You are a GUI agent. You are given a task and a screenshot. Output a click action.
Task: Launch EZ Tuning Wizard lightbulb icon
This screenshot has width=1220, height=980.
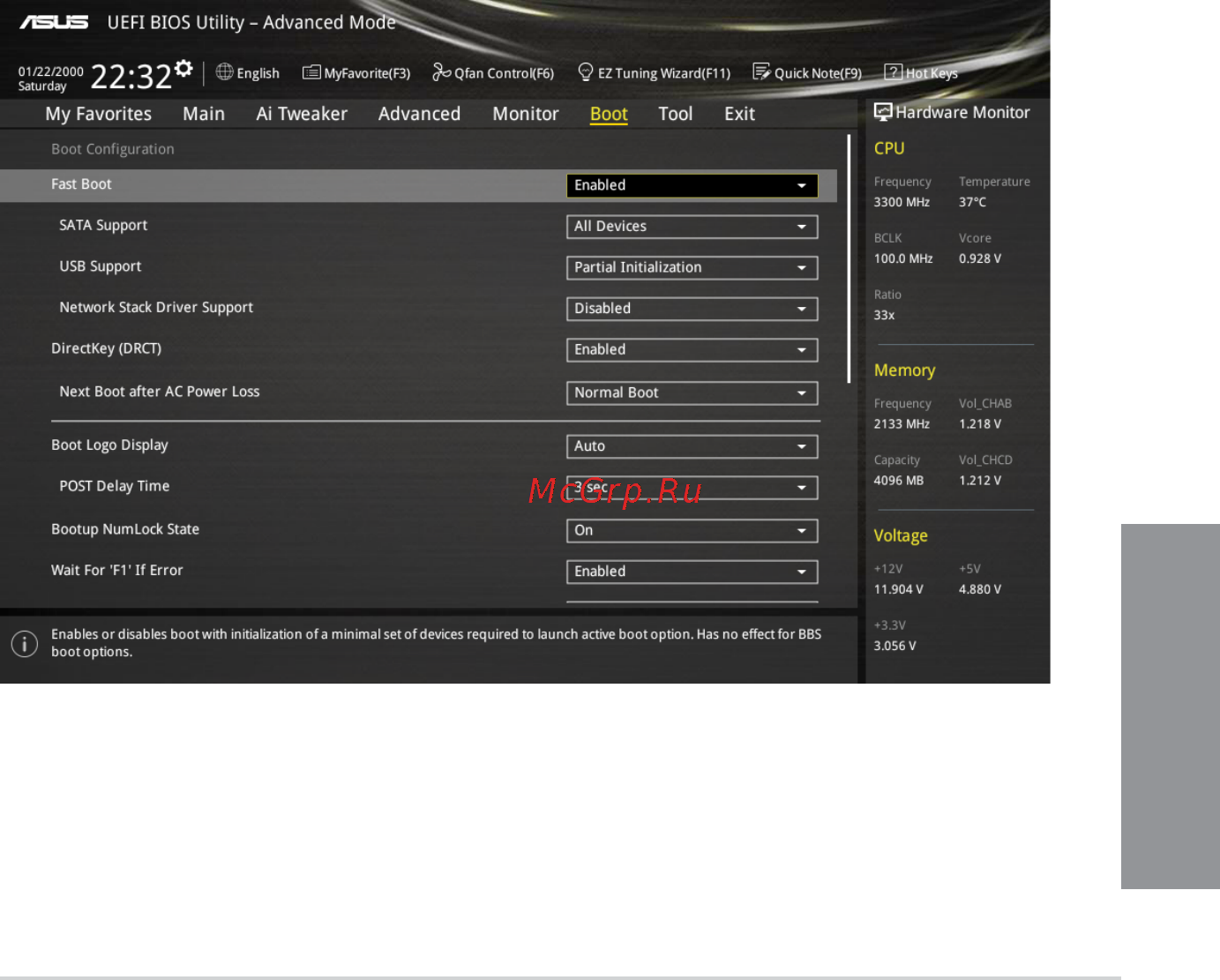tap(585, 72)
